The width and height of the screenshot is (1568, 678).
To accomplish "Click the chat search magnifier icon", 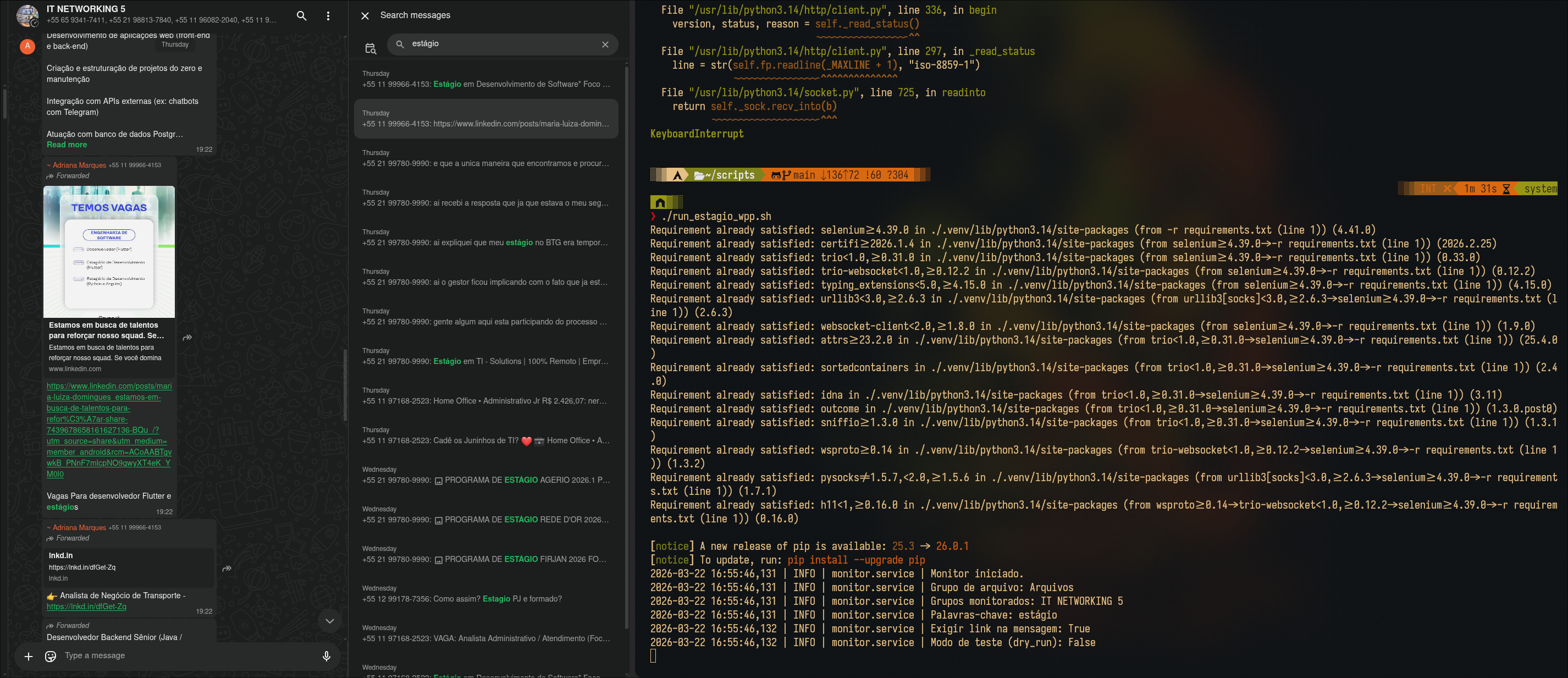I will 301,16.
